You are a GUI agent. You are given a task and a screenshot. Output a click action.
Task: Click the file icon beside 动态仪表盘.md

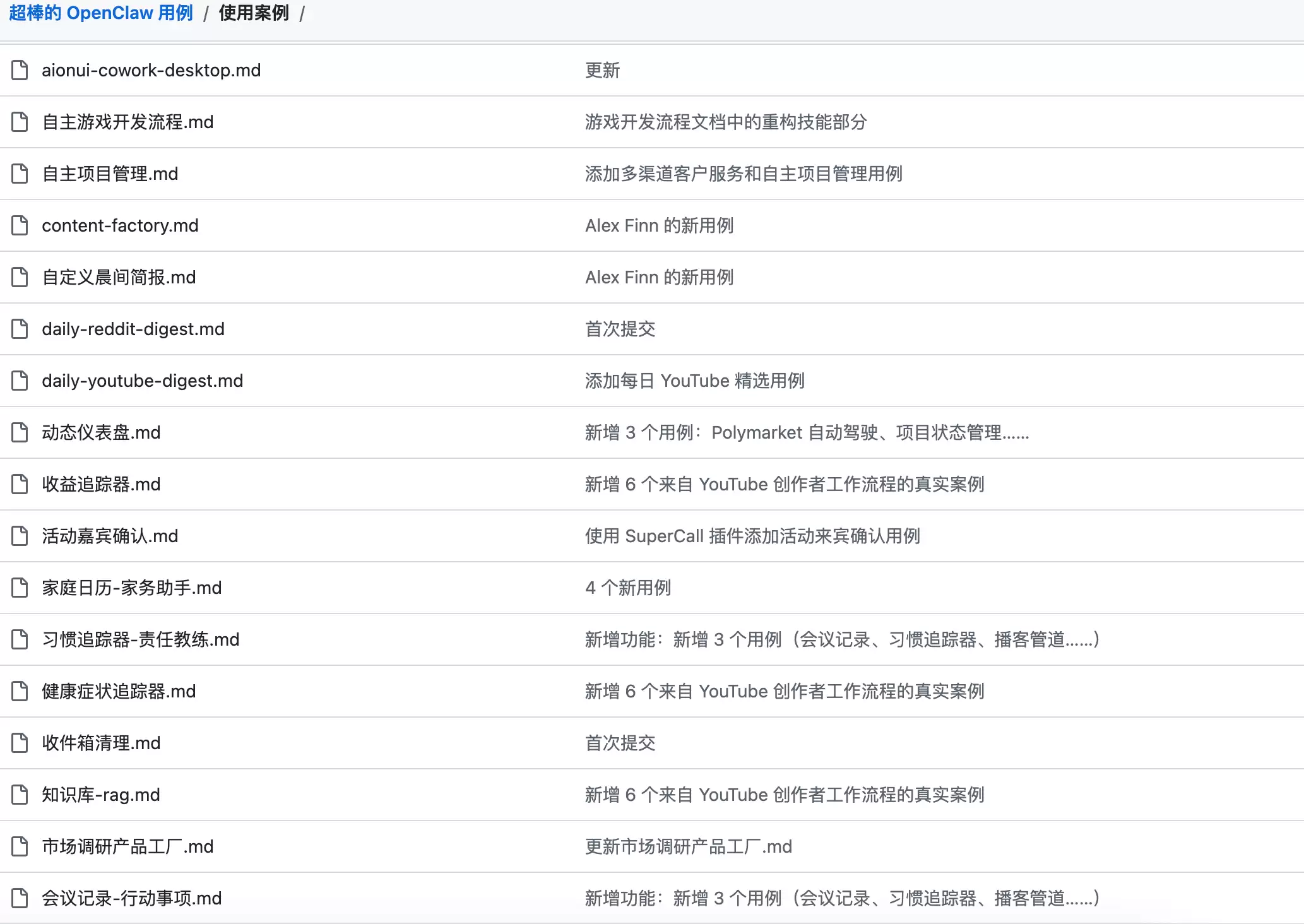coord(20,432)
